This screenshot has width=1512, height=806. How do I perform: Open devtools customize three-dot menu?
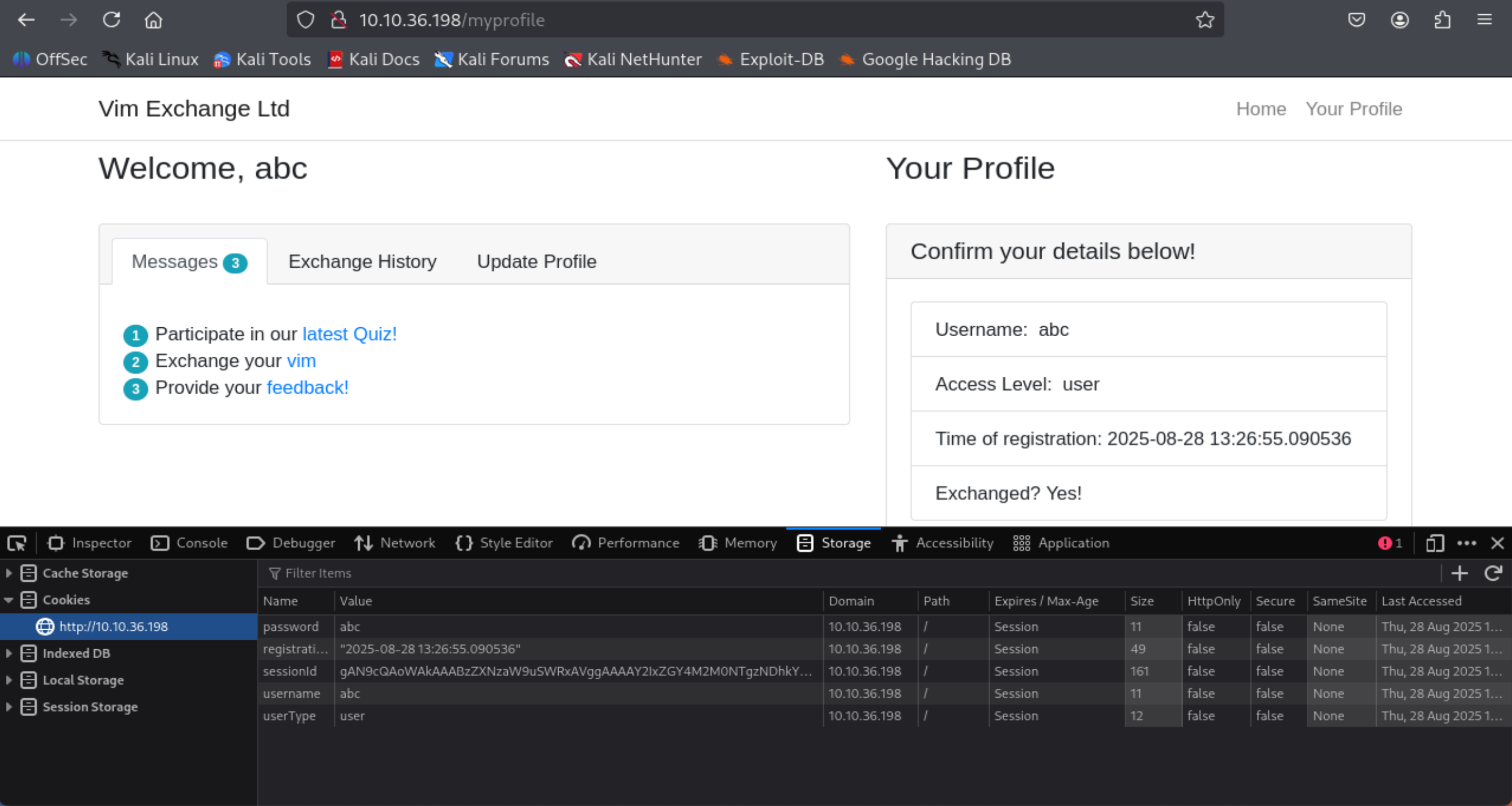tap(1466, 543)
